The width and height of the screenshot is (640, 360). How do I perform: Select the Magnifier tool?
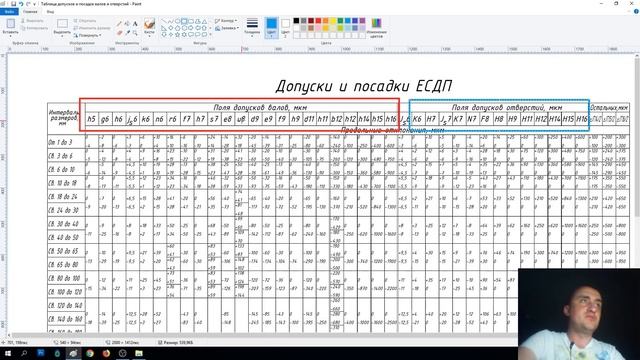click(135, 32)
